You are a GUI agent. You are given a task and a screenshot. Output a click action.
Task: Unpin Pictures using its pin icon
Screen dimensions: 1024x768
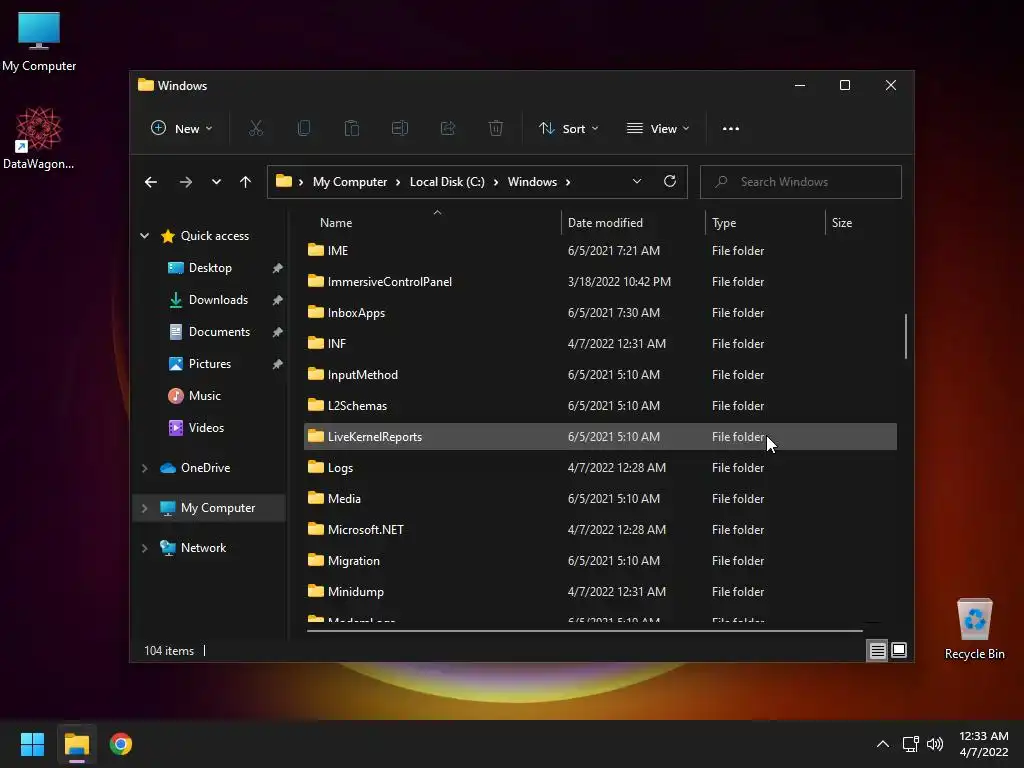point(278,364)
